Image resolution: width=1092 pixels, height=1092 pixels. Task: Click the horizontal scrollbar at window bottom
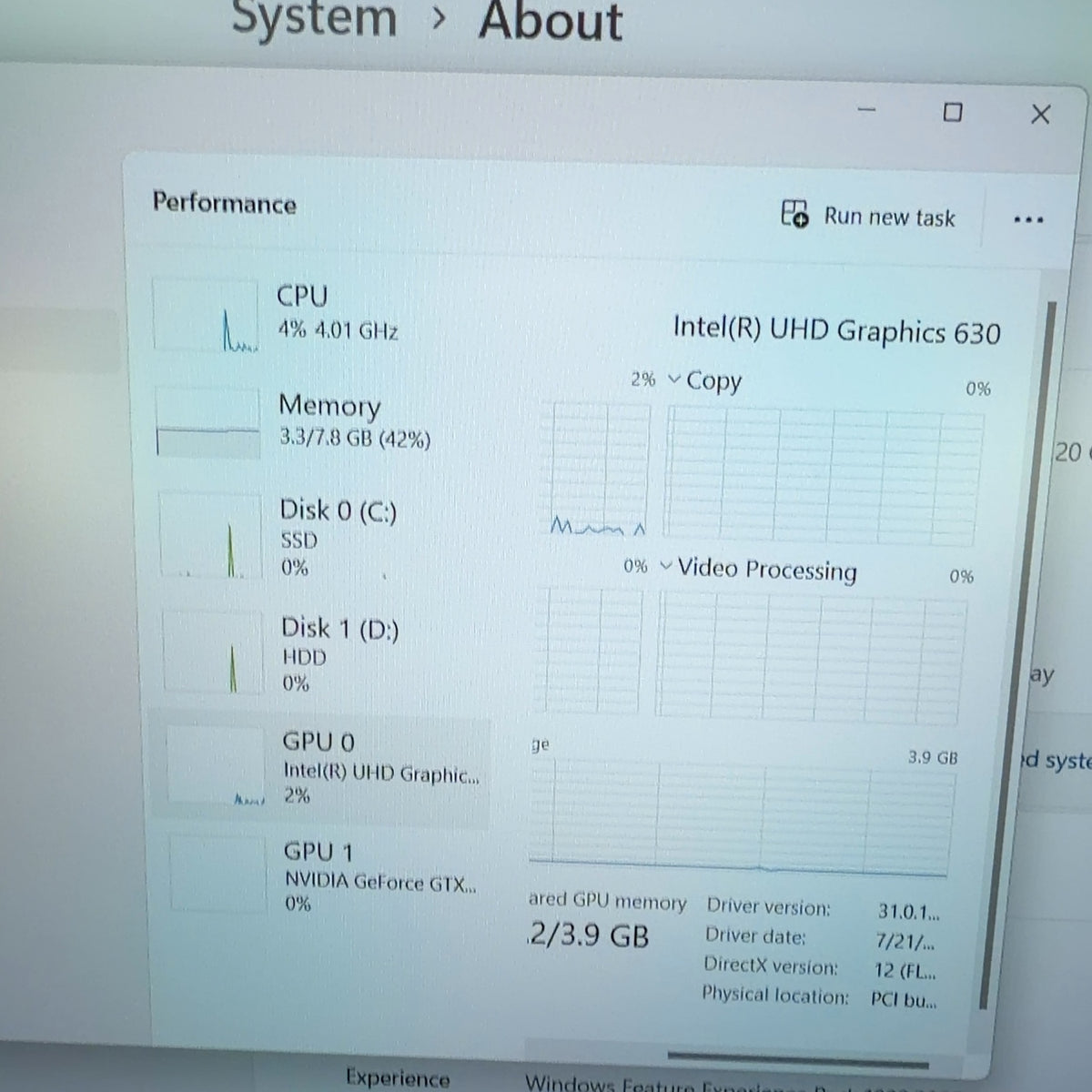pyautogui.click(x=799, y=1059)
